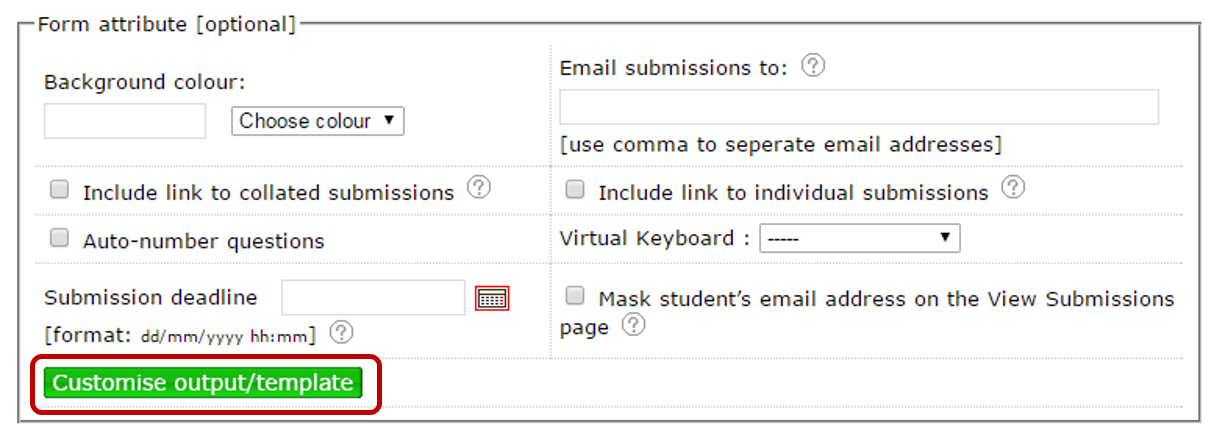The image size is (1214, 431).
Task: Tick Include link to individual submissions checkbox
Action: click(575, 189)
